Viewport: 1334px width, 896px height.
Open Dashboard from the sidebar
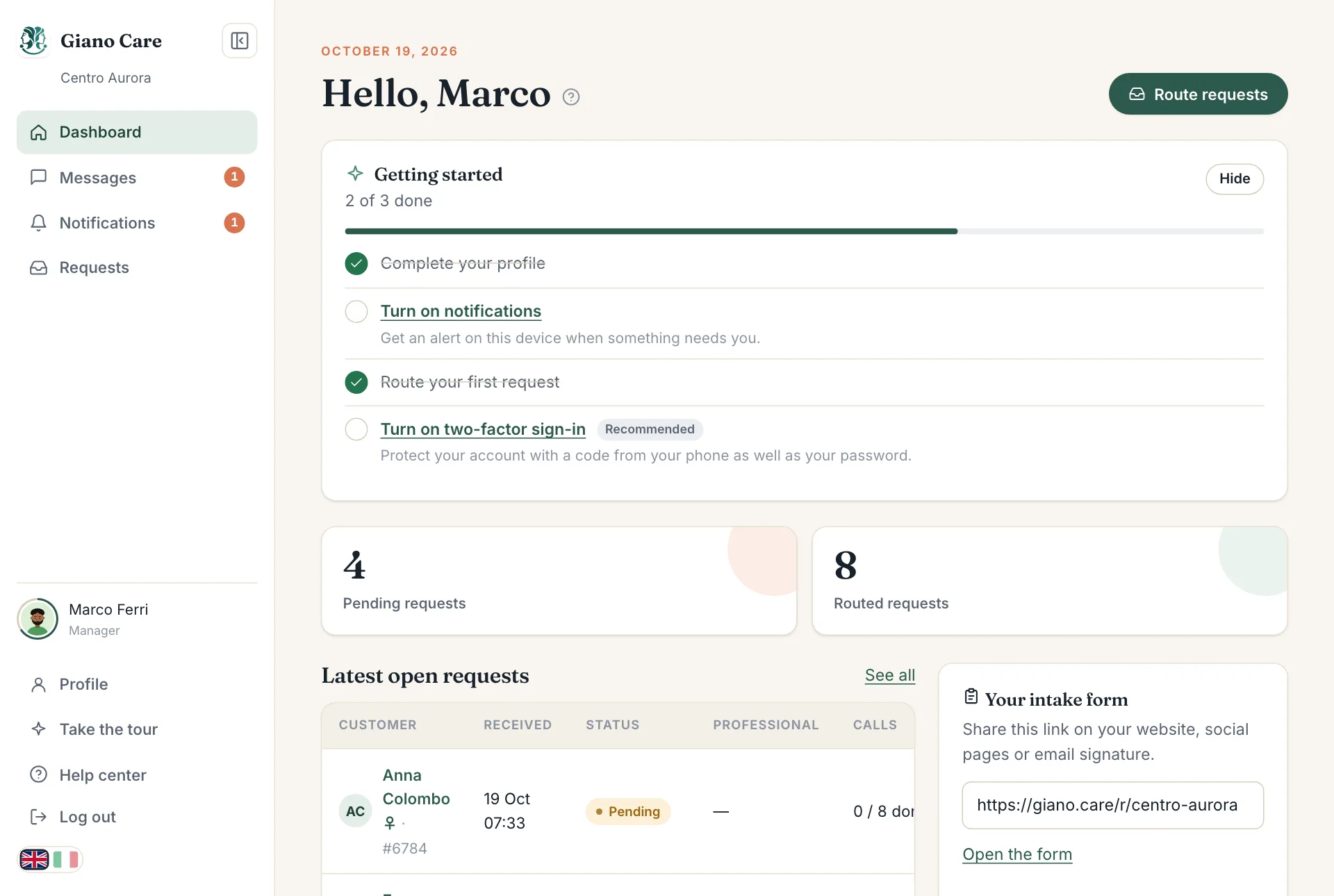coord(137,132)
